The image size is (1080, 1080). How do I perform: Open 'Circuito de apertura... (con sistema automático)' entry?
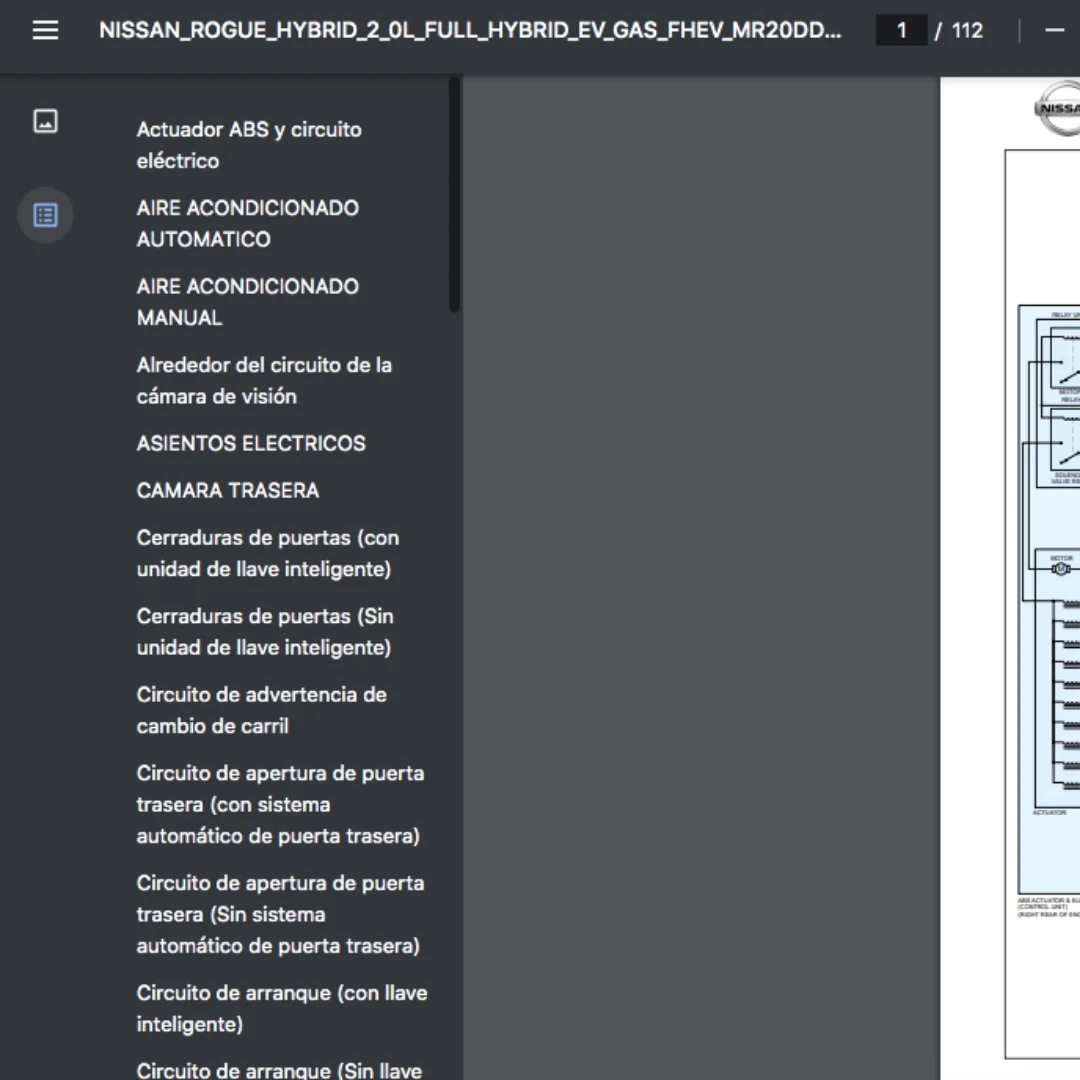[280, 804]
